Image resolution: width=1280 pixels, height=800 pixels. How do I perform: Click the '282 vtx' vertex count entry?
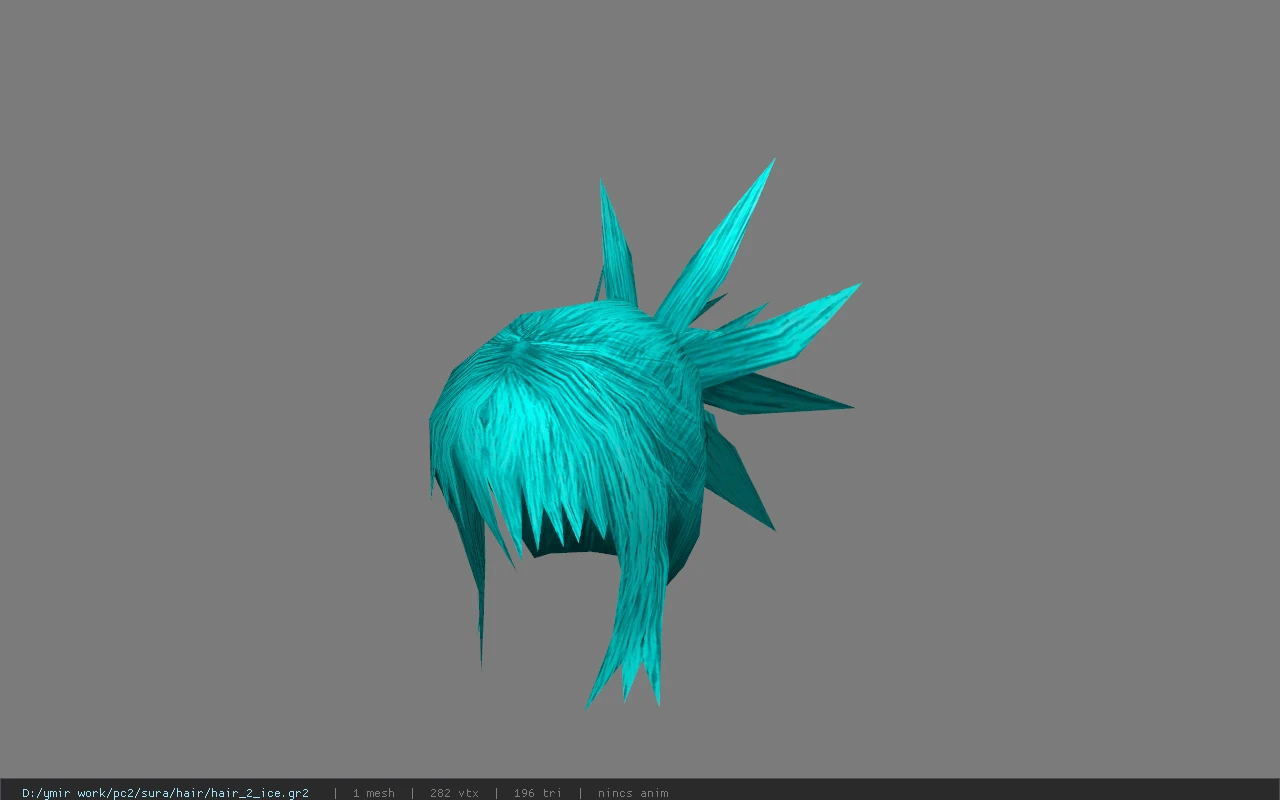tap(454, 793)
